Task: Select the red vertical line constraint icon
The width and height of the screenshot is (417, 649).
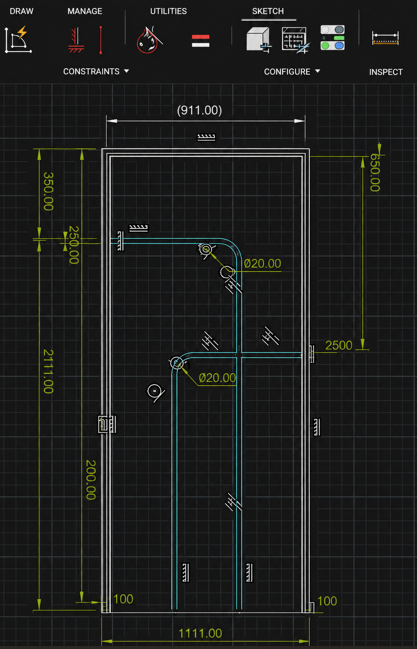Action: tap(101, 40)
